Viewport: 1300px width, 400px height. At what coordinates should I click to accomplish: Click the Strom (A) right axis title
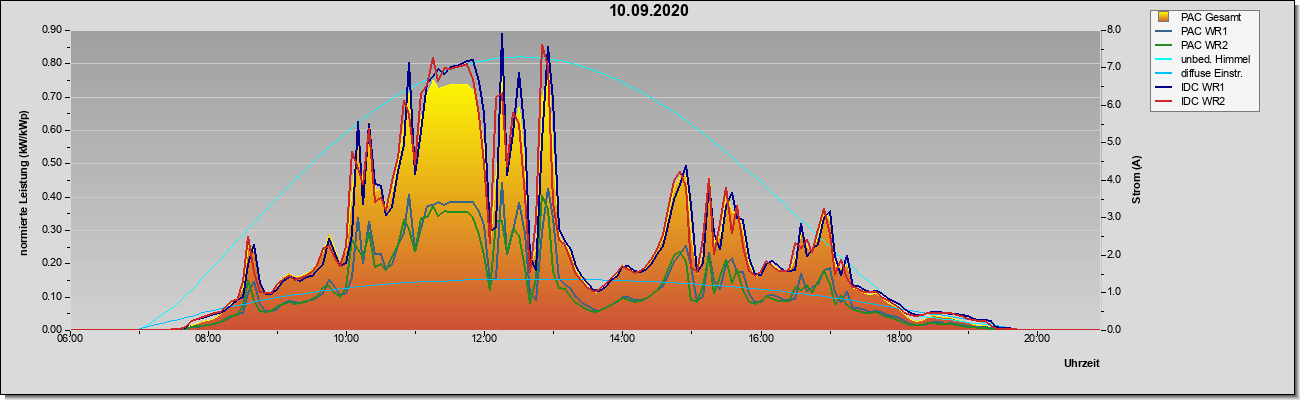point(1137,180)
